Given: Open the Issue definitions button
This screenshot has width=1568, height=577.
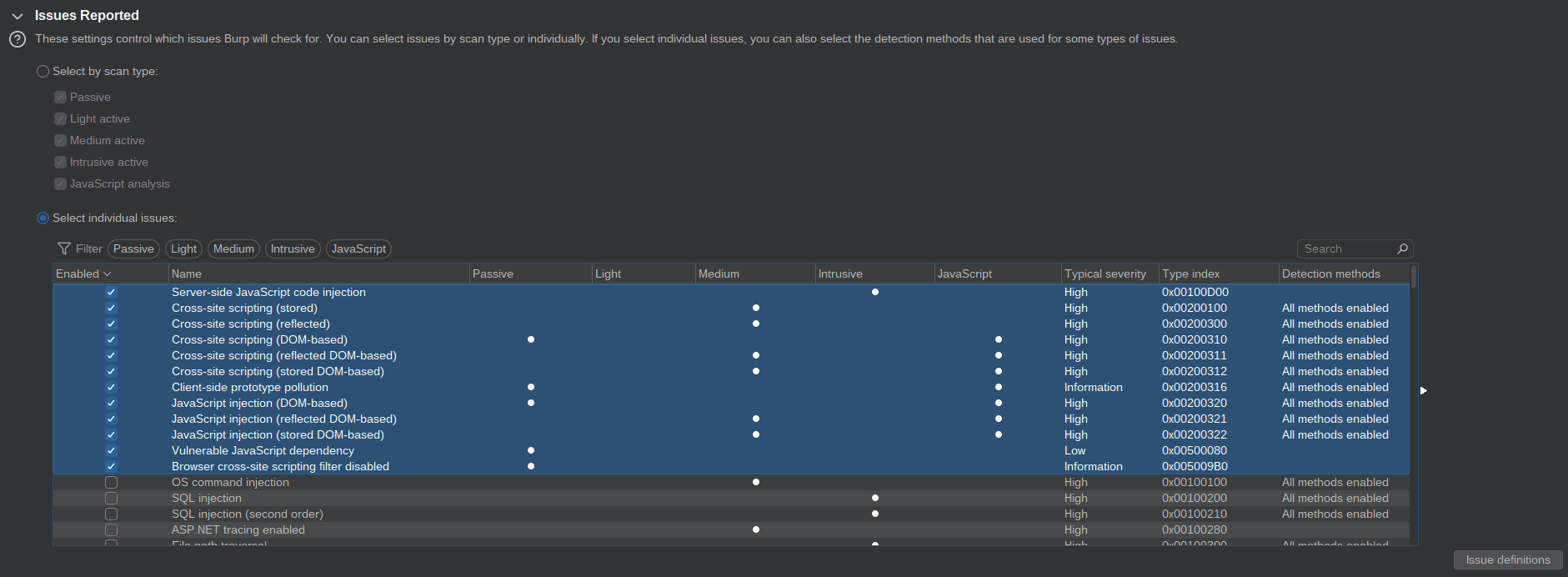Looking at the screenshot, I should point(1507,559).
